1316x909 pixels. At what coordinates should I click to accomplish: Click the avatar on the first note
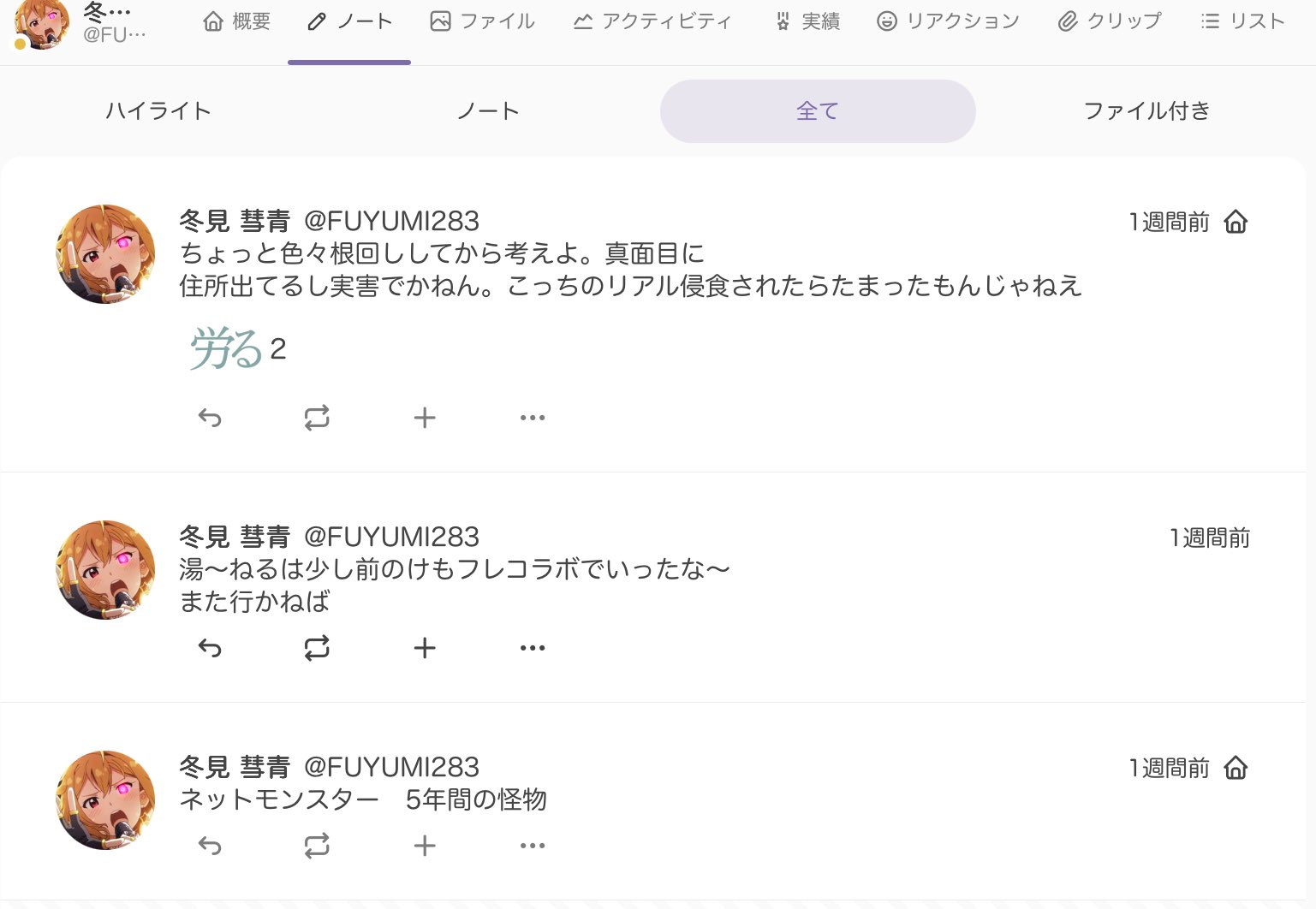[x=105, y=254]
